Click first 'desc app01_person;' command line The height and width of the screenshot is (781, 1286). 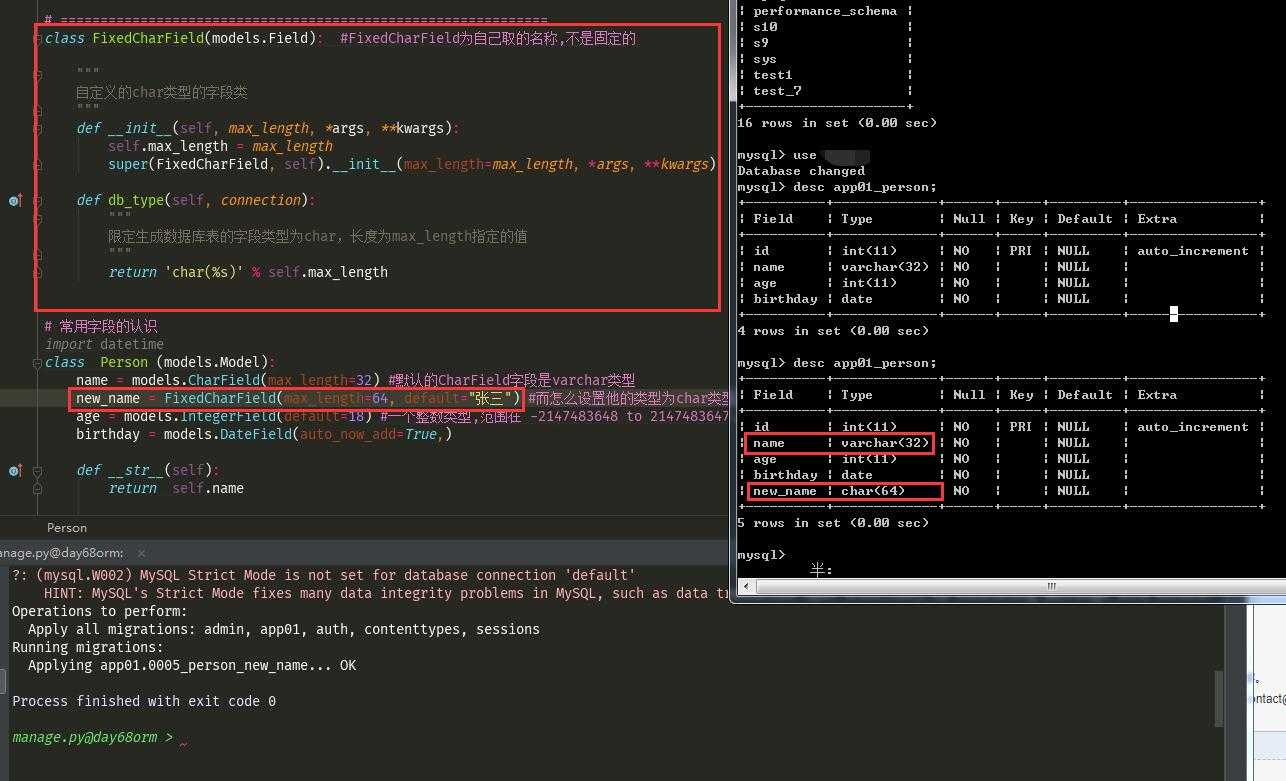click(x=837, y=187)
